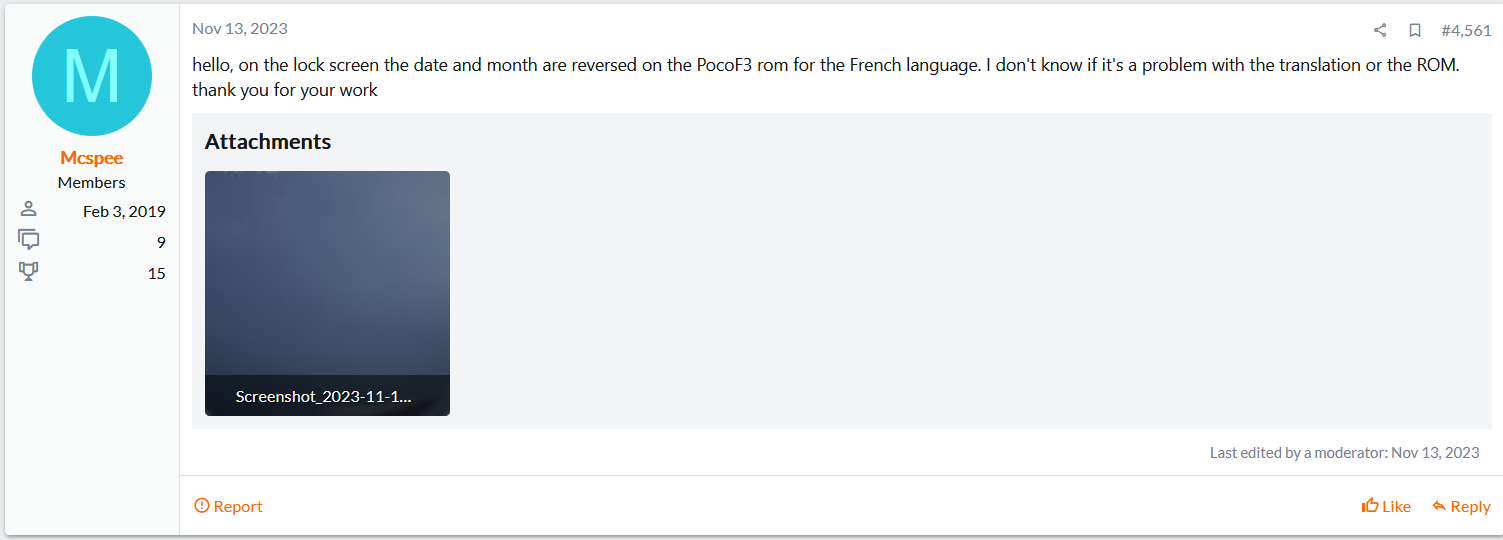The image size is (1503, 540).
Task: Open the Mcspee avatar circle
Action: coord(92,76)
